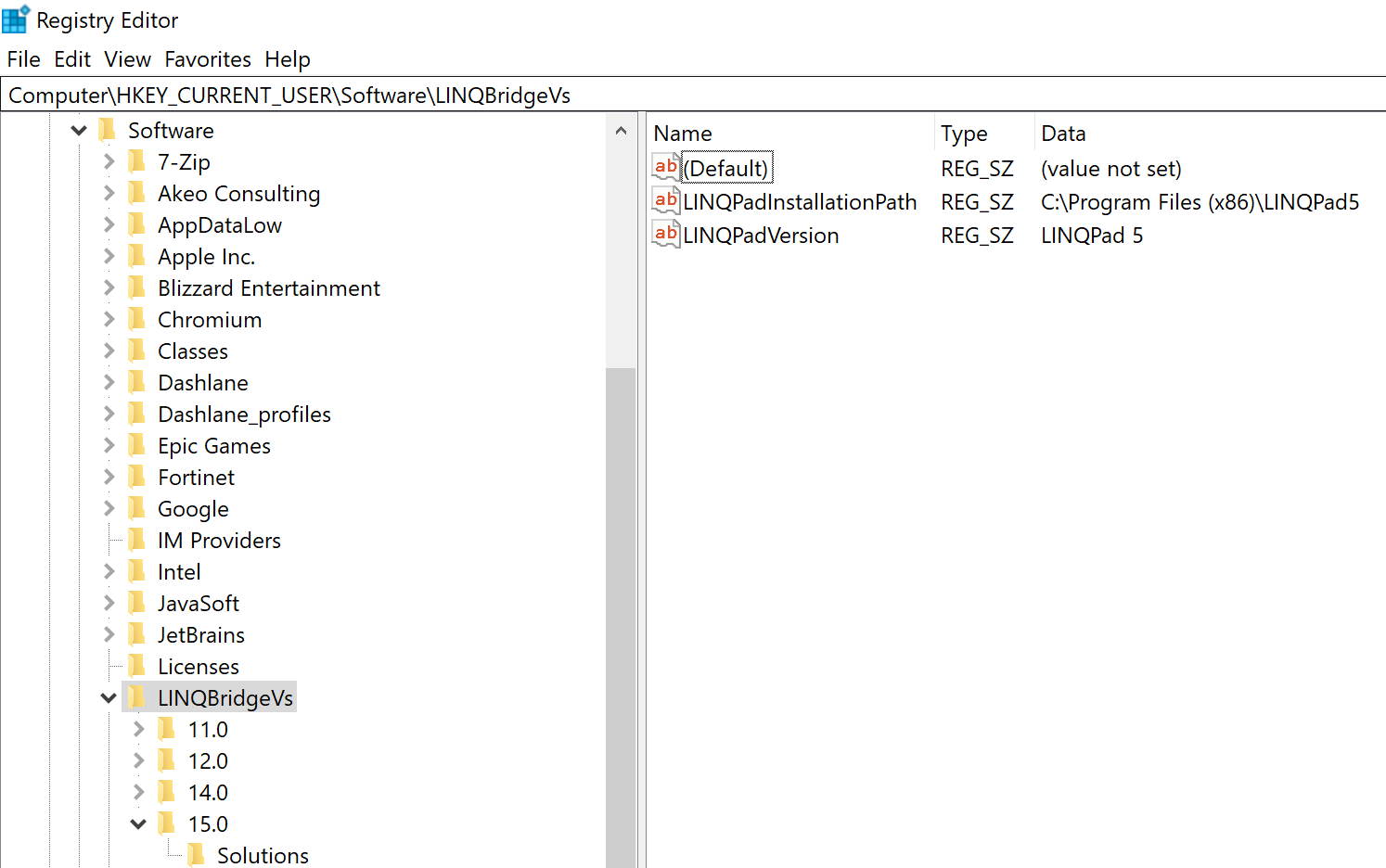This screenshot has height=868, width=1386.
Task: Open the Favorites menu
Action: (x=208, y=59)
